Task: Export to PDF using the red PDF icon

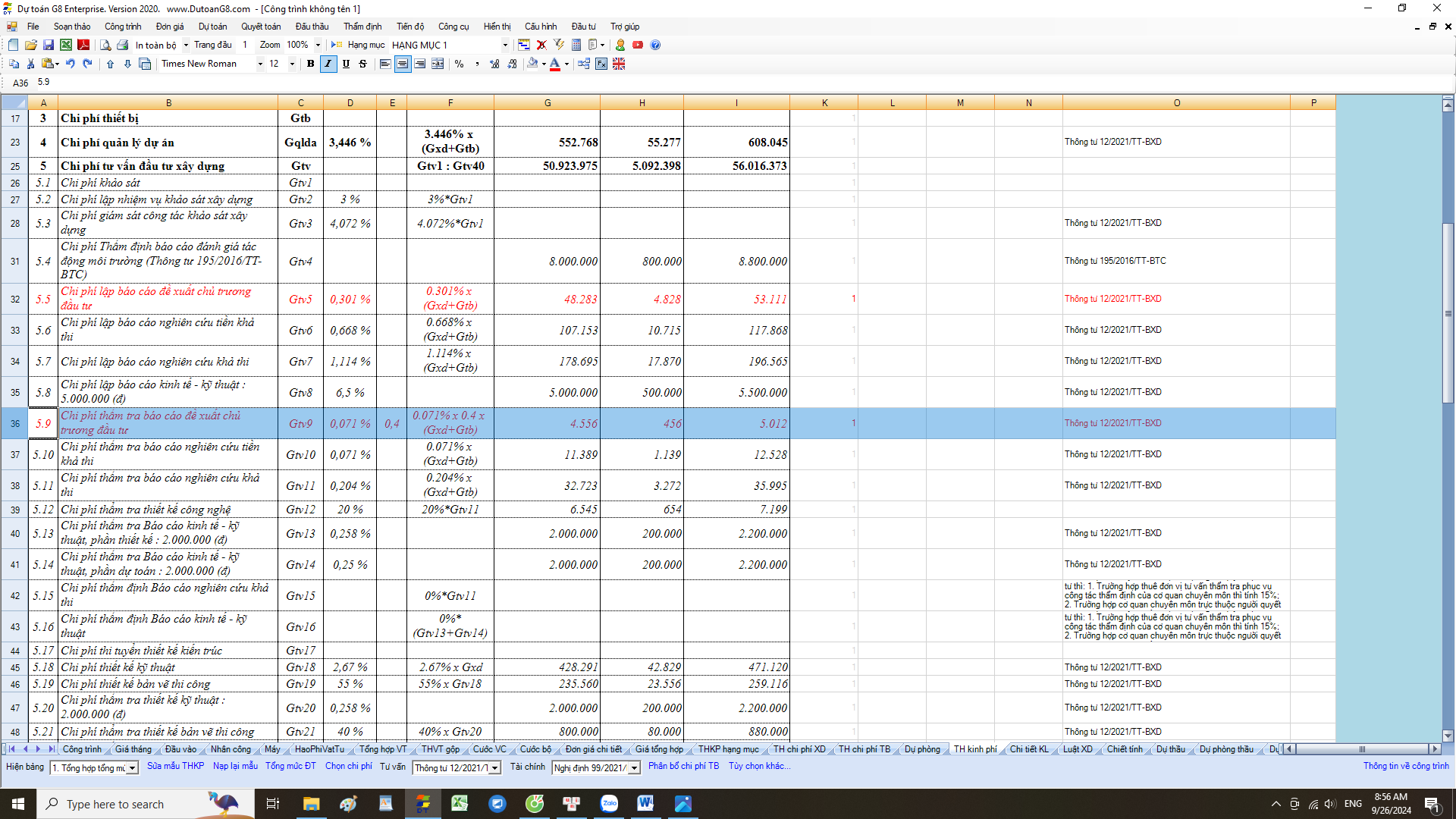Action: coord(83,45)
